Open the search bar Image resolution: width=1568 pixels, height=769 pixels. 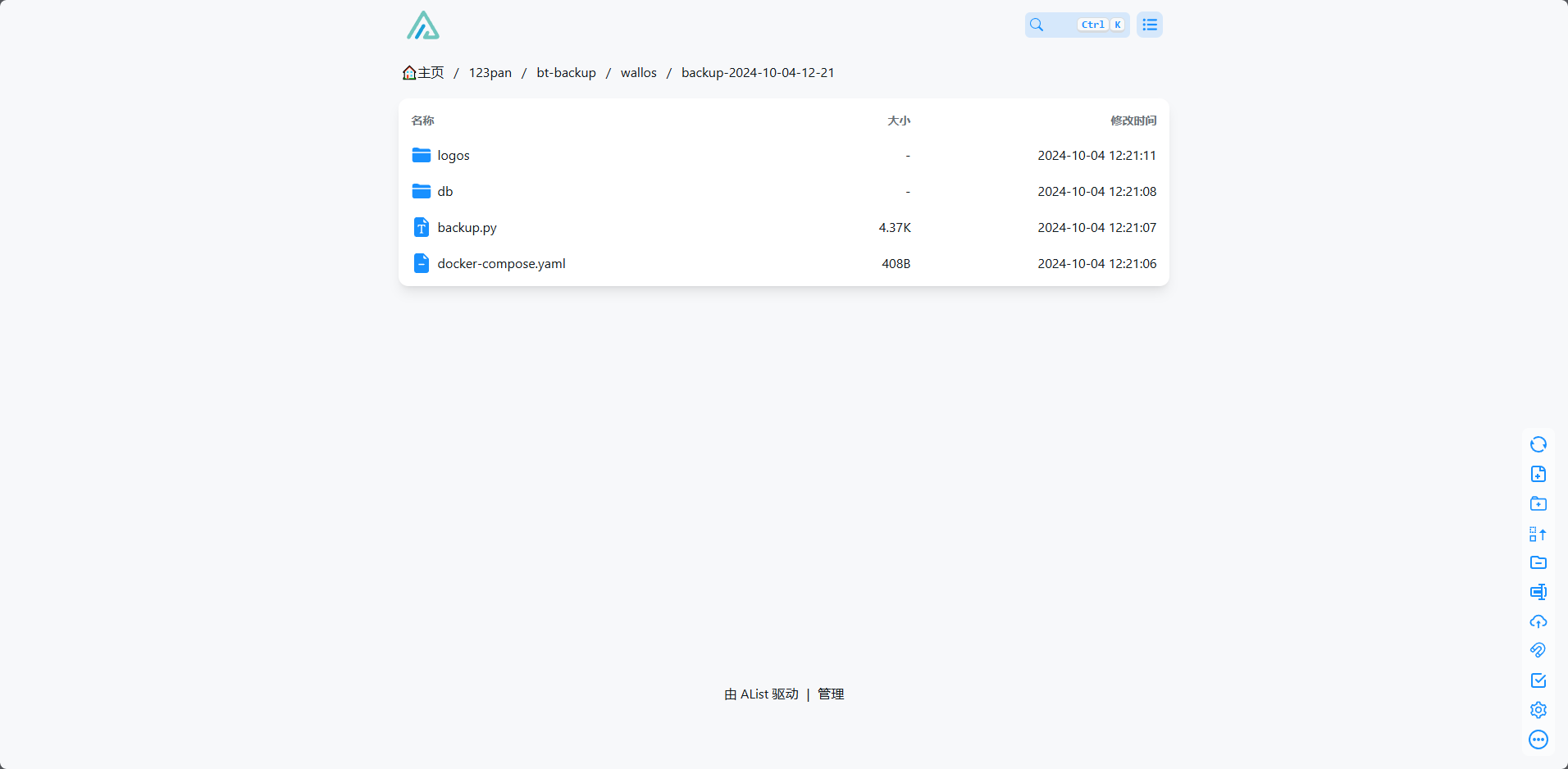tap(1076, 25)
